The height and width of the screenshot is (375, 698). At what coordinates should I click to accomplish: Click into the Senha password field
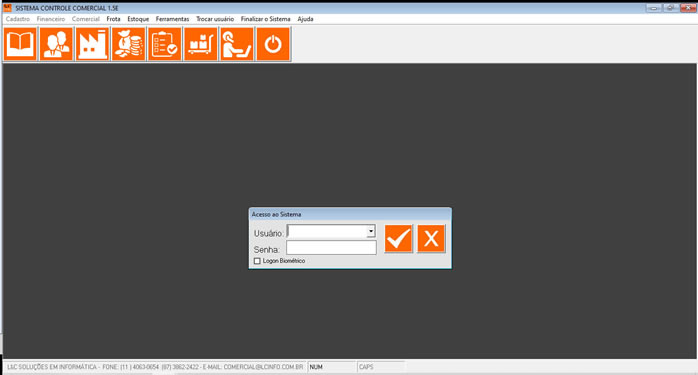pyautogui.click(x=331, y=248)
